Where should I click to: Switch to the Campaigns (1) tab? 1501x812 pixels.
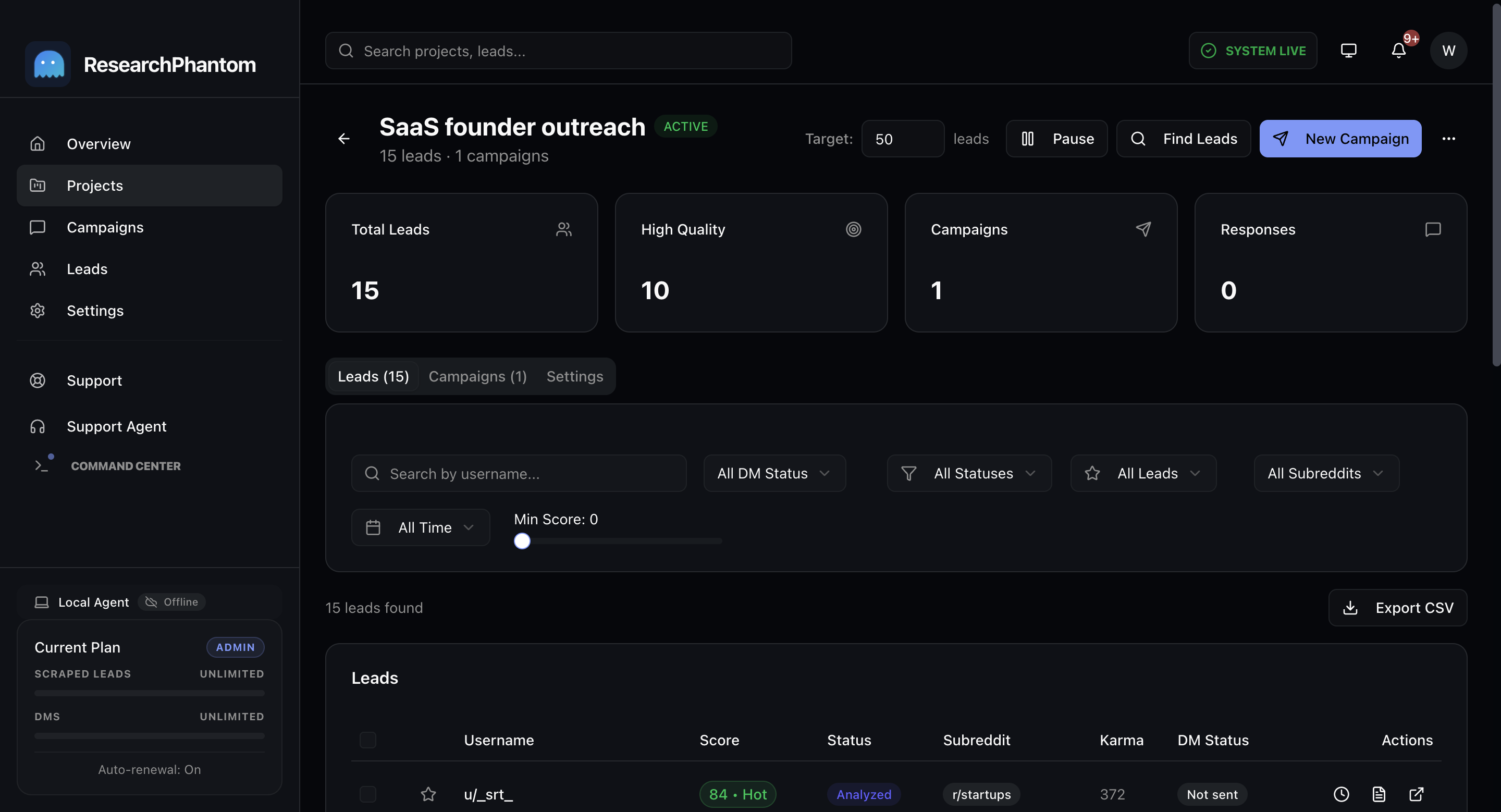(x=477, y=376)
